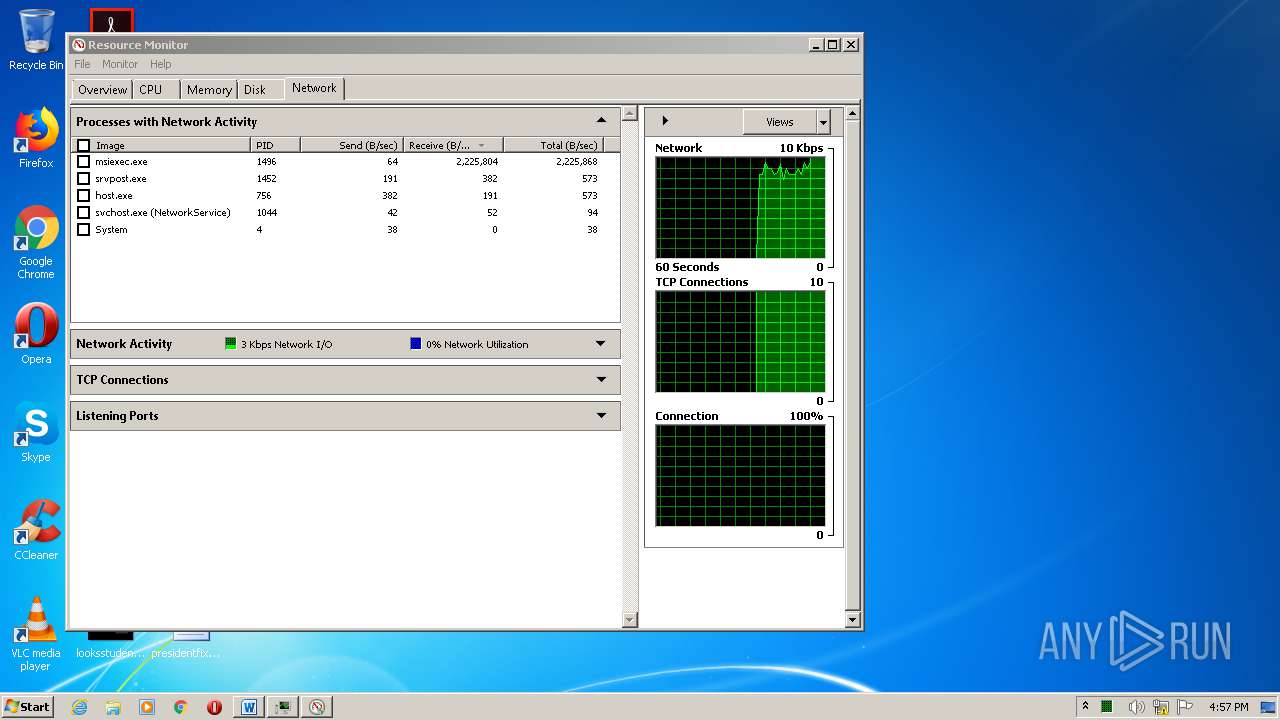
Task: Click scroll-down arrow of graphs pane scrollbar
Action: pyautogui.click(x=852, y=620)
